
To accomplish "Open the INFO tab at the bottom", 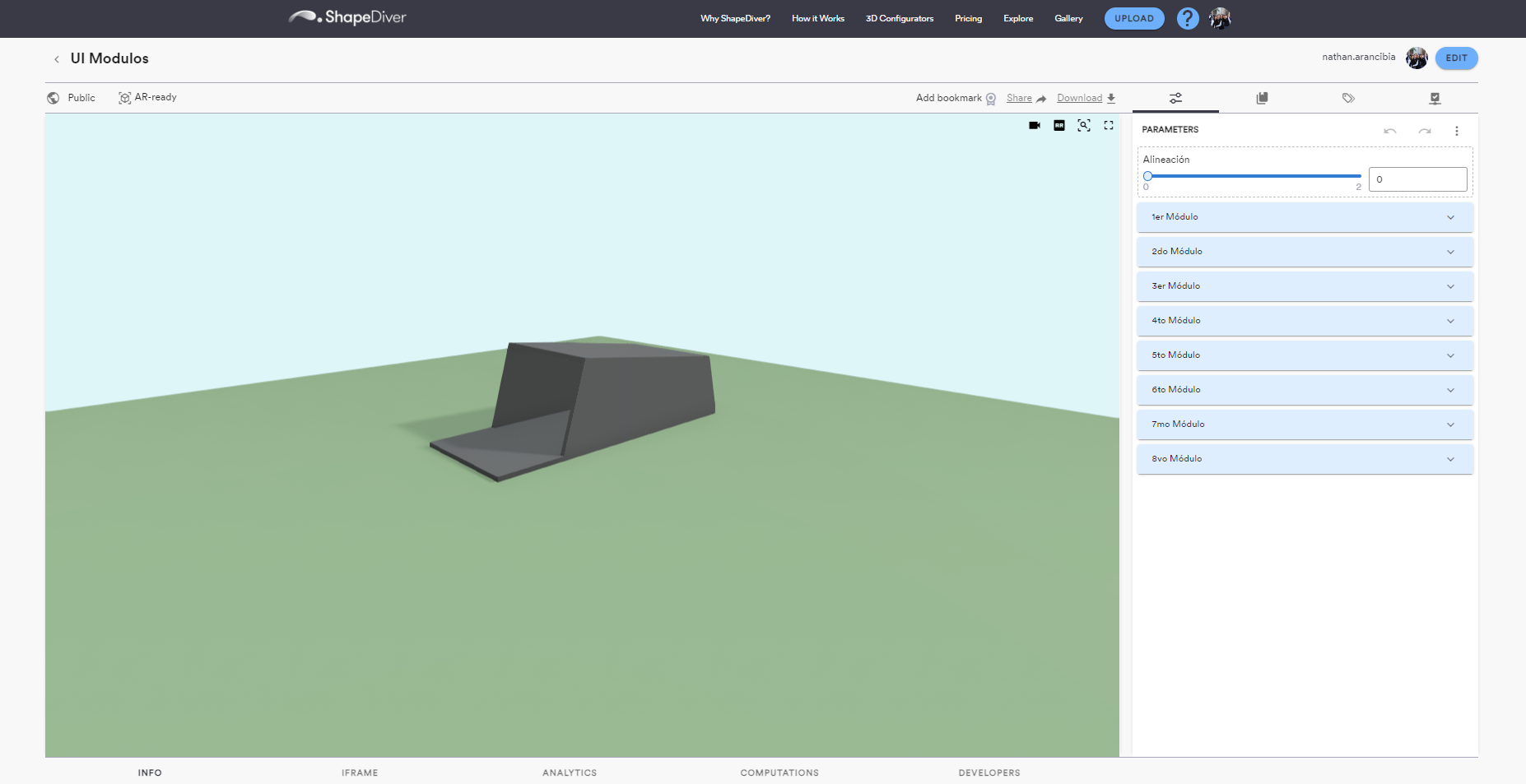I will pyautogui.click(x=150, y=772).
